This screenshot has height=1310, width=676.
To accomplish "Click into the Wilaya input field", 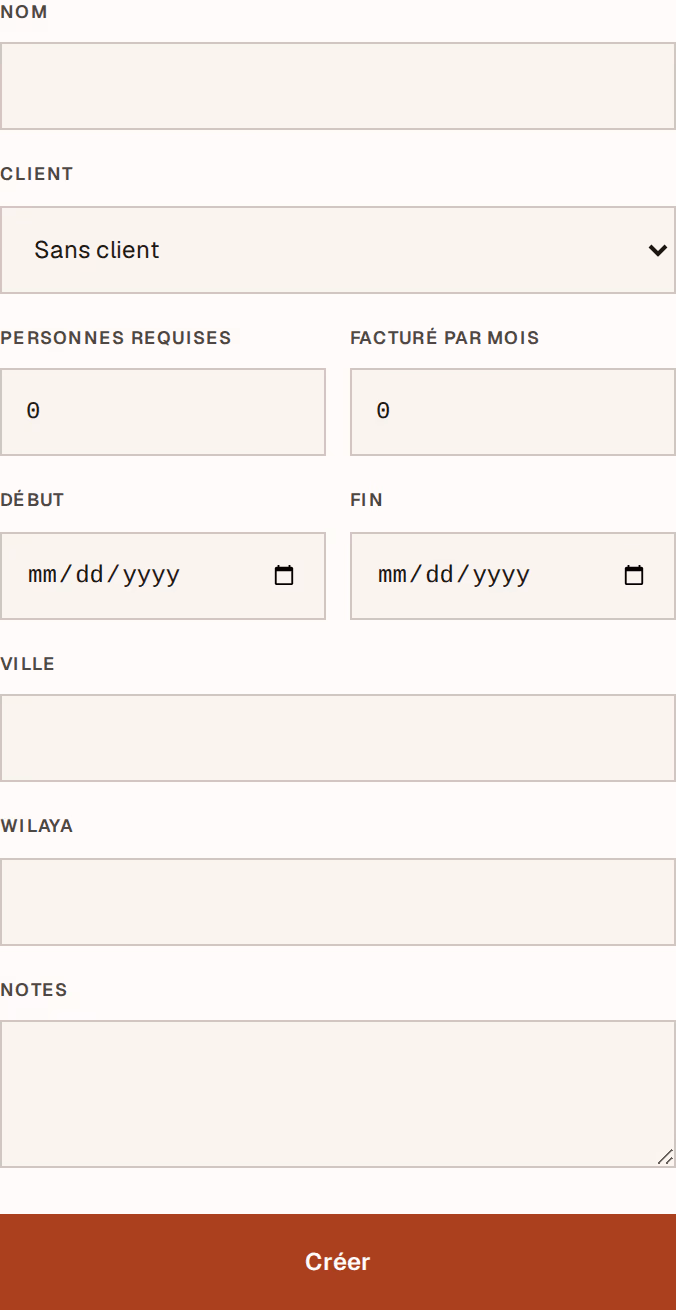I will click(338, 902).
